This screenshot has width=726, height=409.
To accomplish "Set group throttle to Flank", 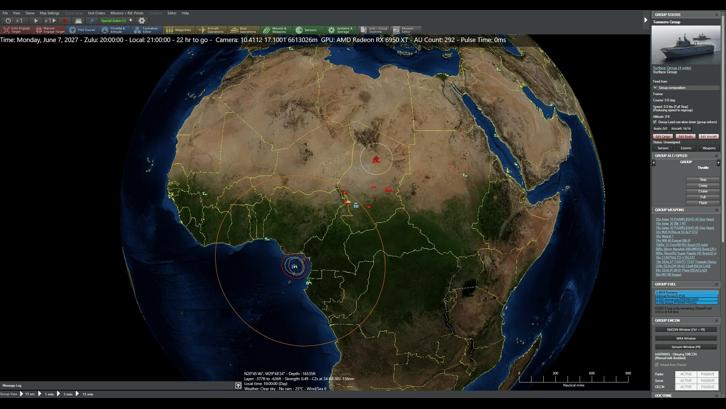I will click(703, 202).
